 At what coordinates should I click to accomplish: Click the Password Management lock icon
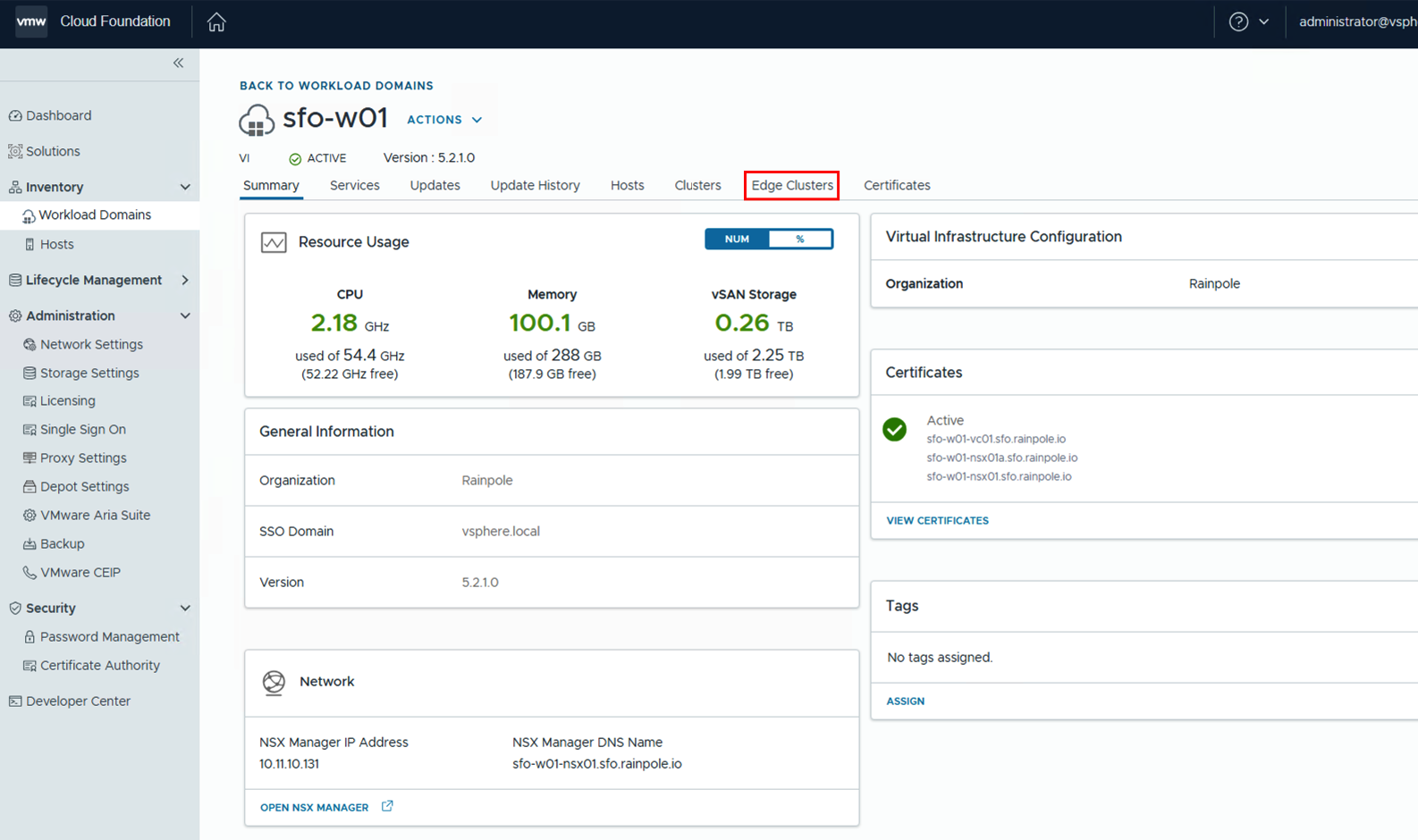tap(30, 637)
